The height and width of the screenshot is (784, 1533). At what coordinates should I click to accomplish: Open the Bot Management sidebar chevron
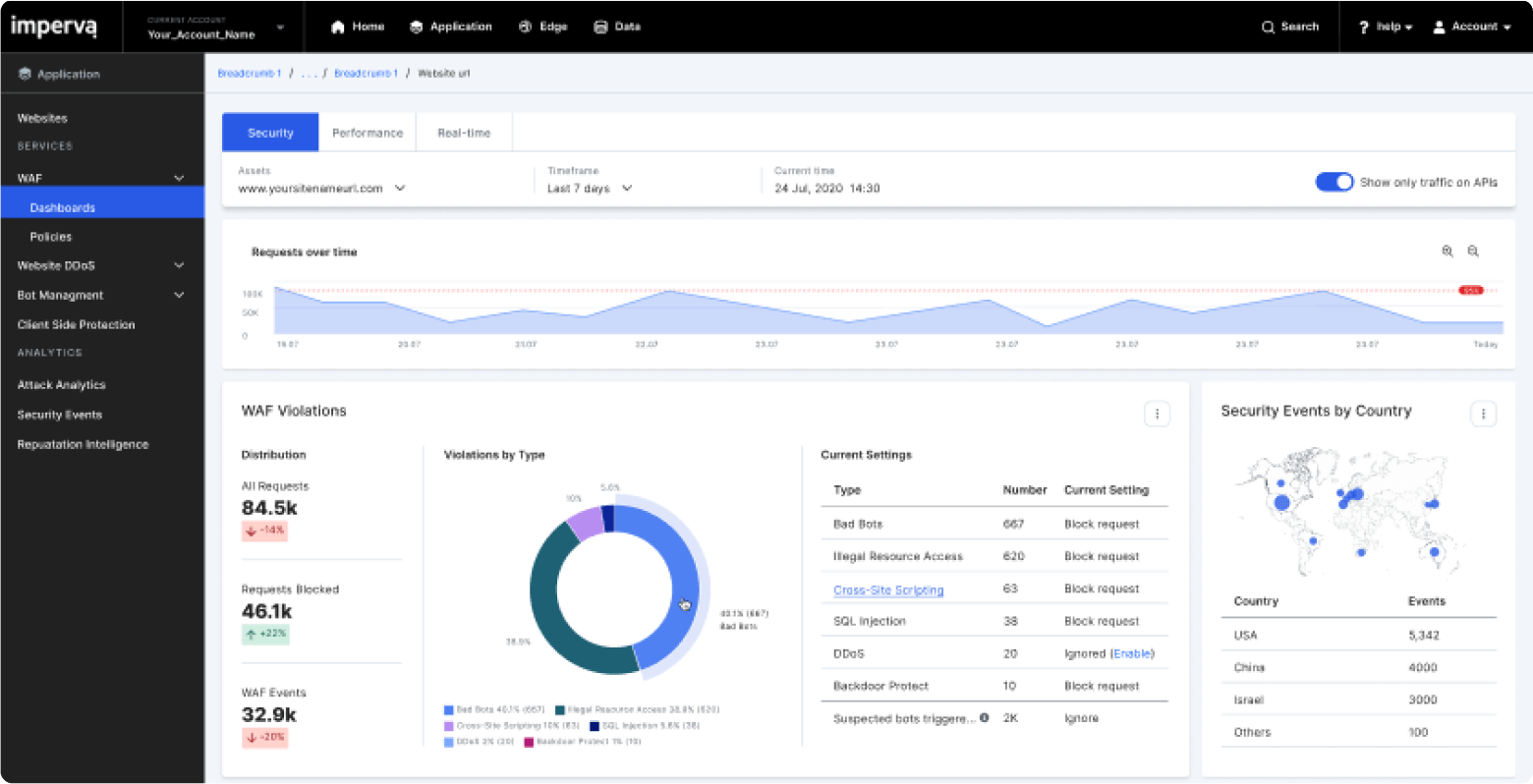point(179,295)
